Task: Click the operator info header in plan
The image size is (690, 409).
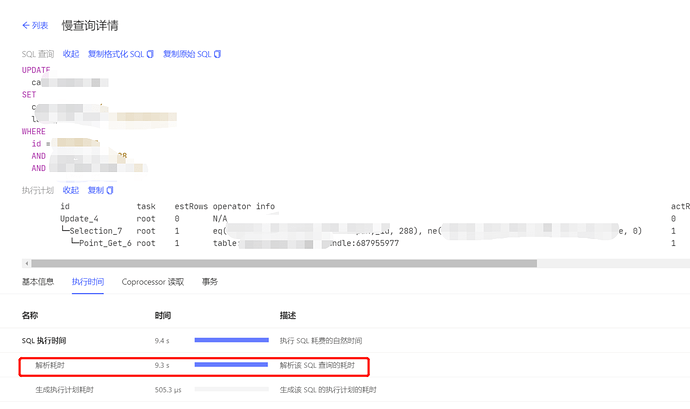Action: (244, 206)
